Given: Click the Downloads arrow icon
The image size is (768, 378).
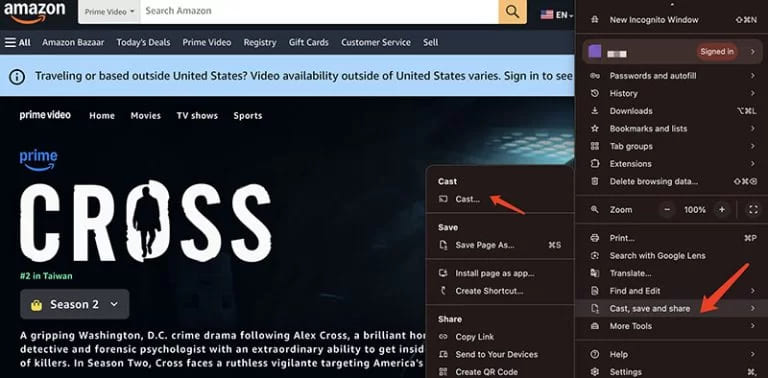Looking at the screenshot, I should pyautogui.click(x=595, y=111).
